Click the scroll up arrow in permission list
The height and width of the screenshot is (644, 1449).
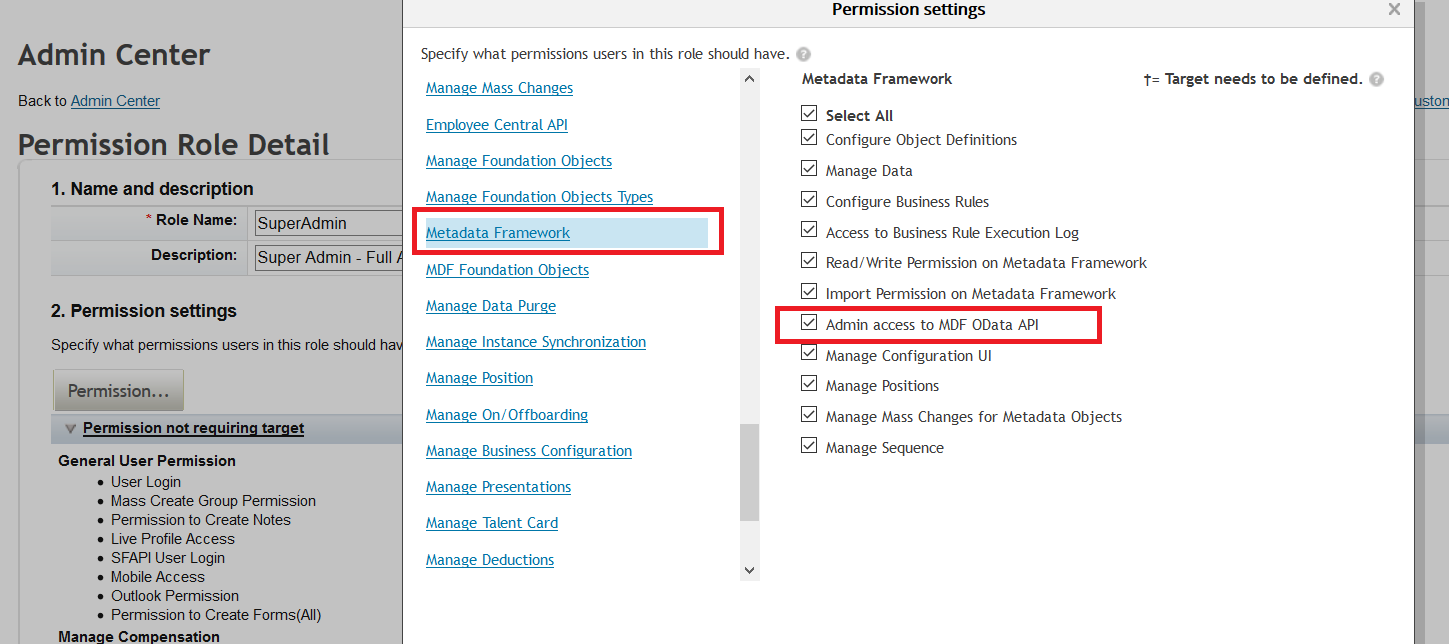(749, 79)
